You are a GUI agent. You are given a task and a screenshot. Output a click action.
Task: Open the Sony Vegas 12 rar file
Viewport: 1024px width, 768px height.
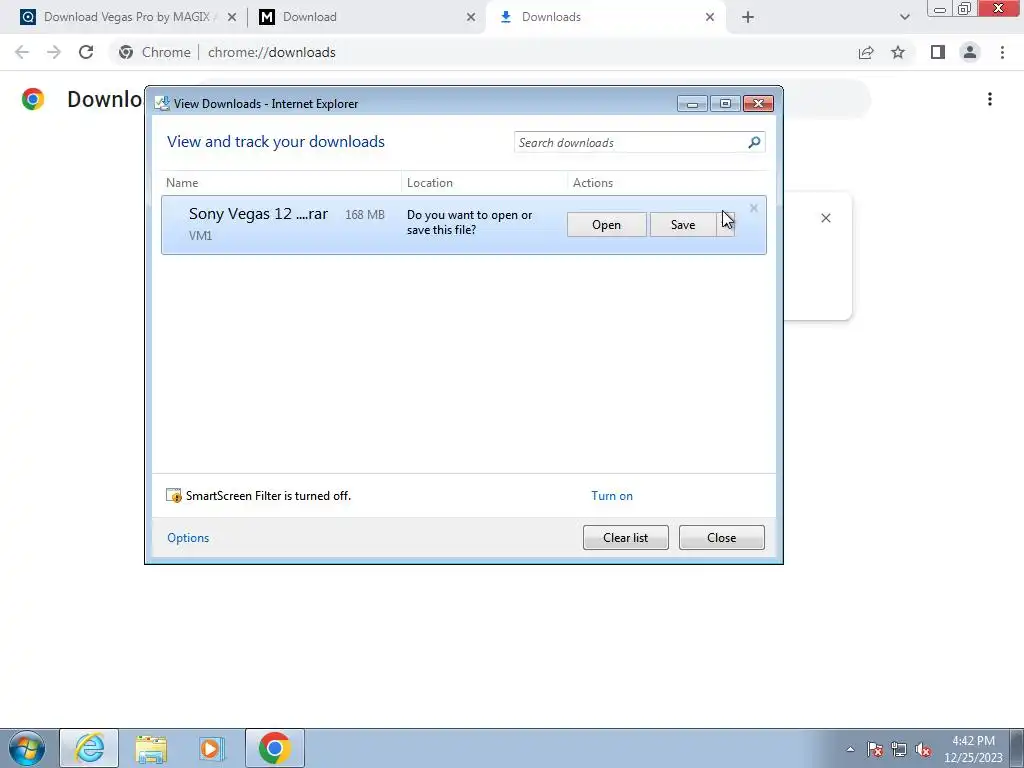pos(606,225)
